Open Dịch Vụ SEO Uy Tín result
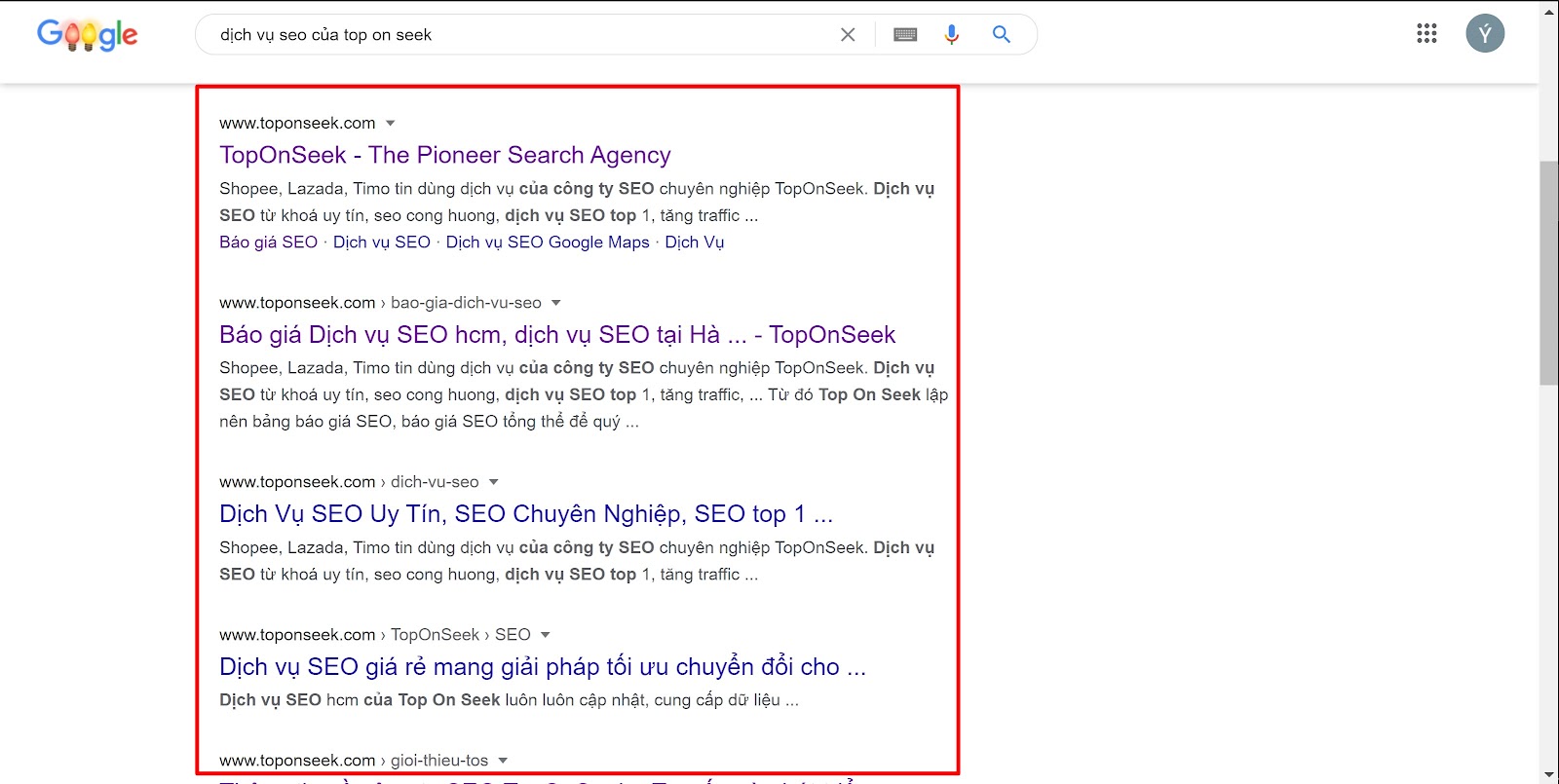This screenshot has height=784, width=1559. [525, 514]
